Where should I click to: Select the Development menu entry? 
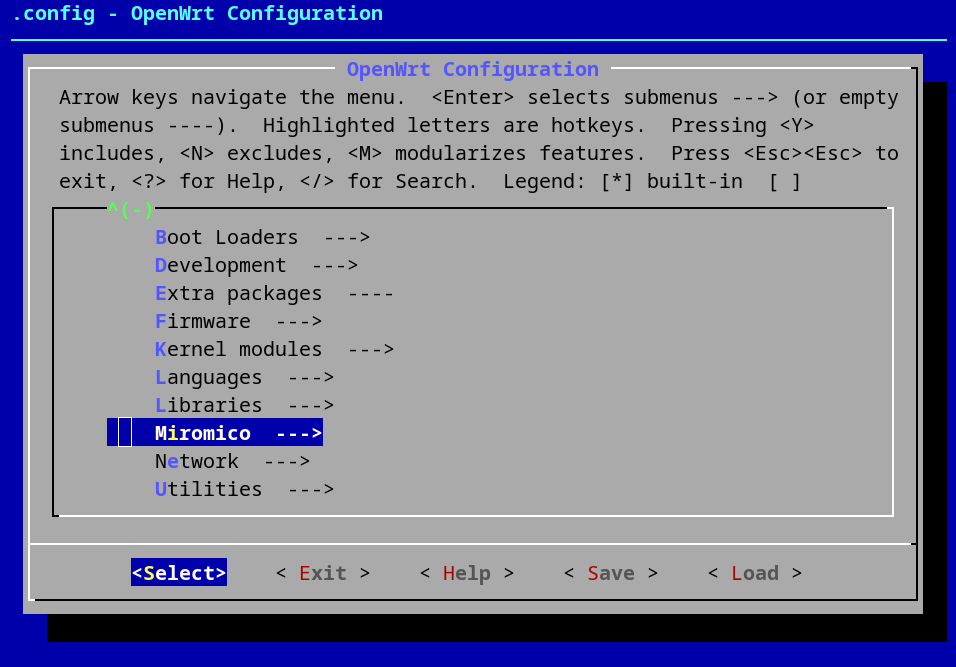220,265
